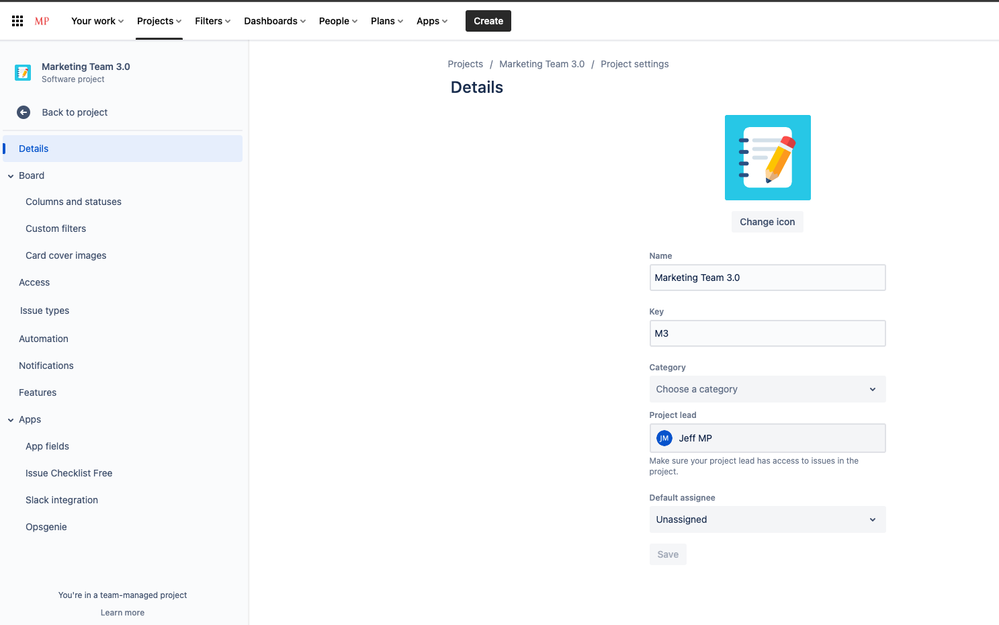The width and height of the screenshot is (999, 625).
Task: Click the Marketing Team 3.0 project avatar
Action: (22, 72)
